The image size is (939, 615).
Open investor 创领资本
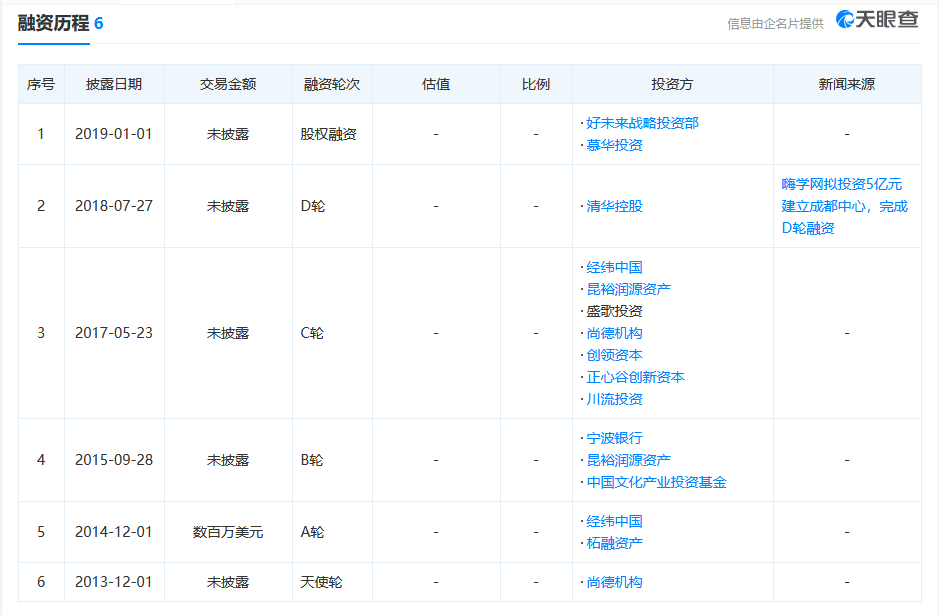[614, 355]
